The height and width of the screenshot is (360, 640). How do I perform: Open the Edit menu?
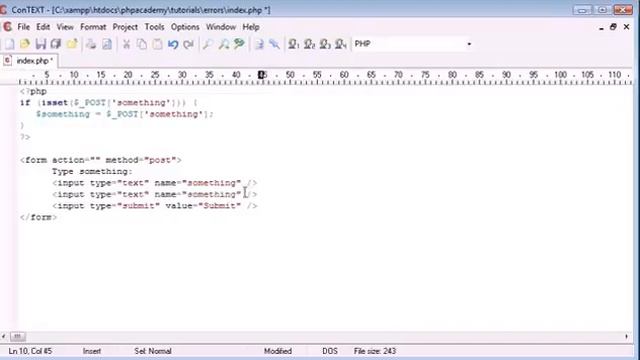point(43,27)
